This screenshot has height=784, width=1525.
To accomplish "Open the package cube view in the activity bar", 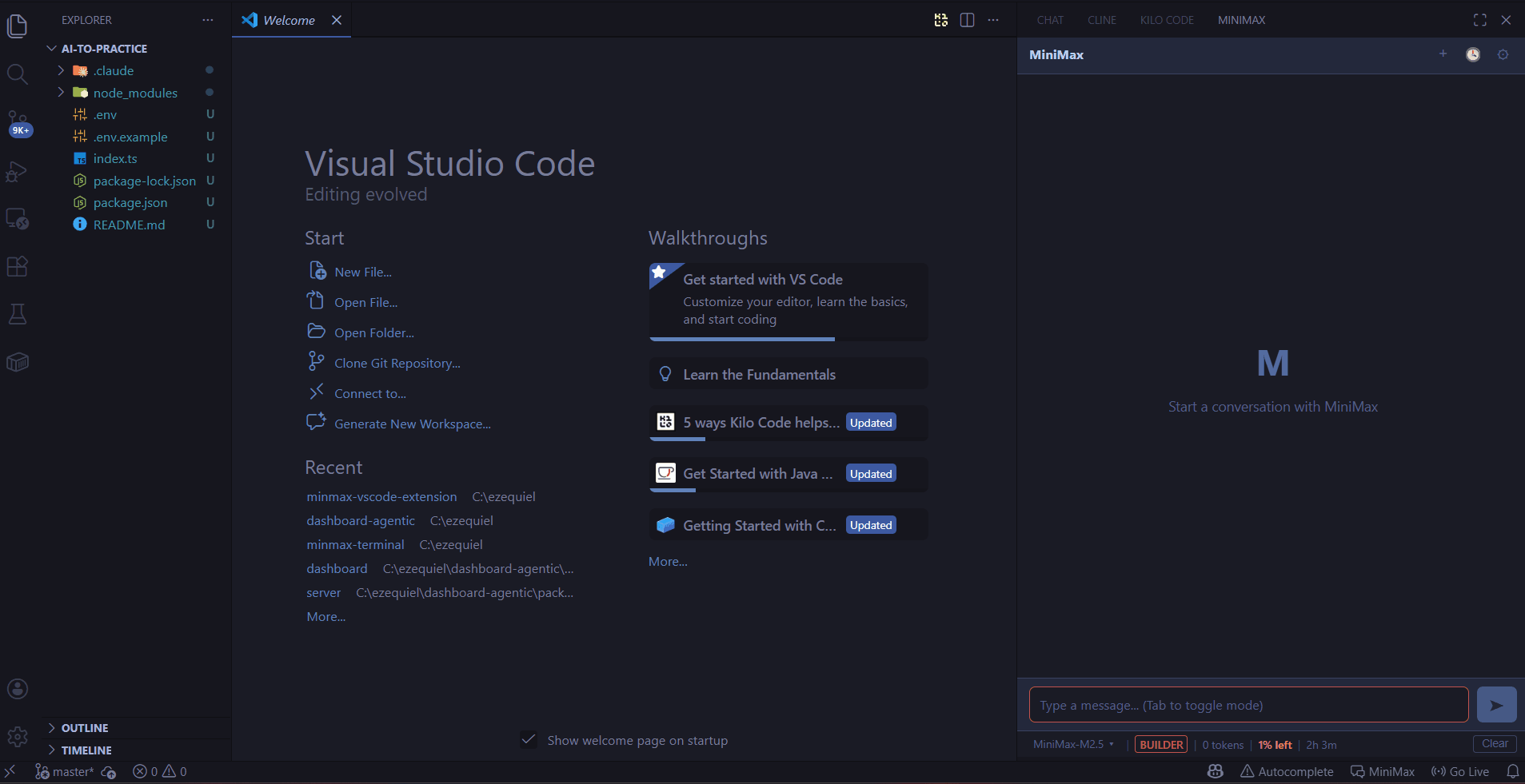I will coord(18,362).
